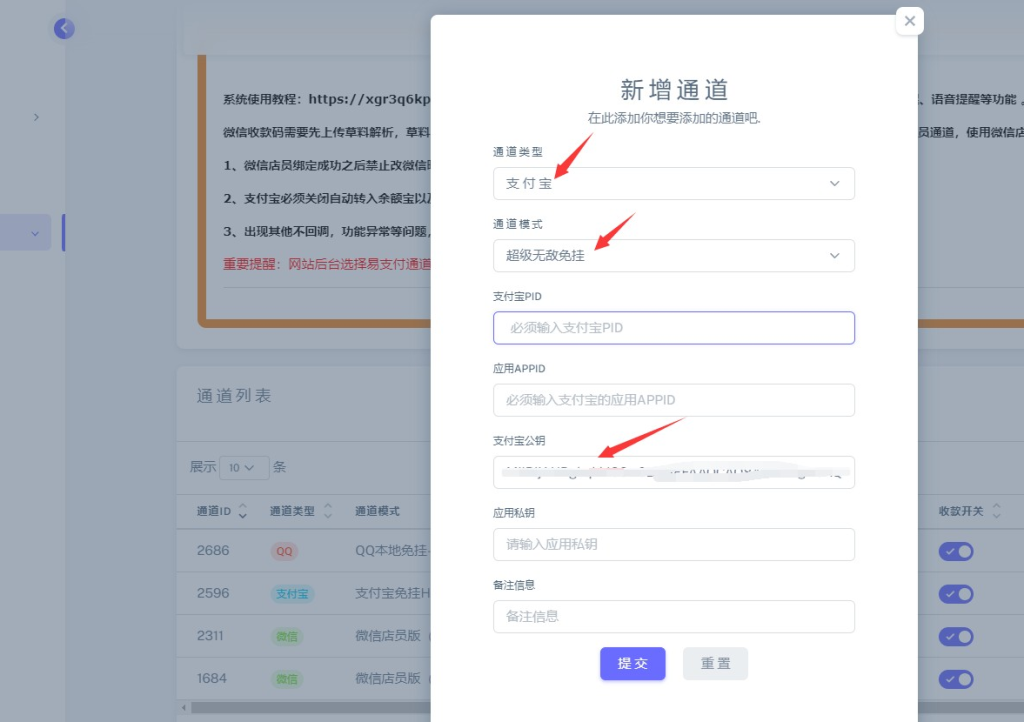Collapse sidebar with purple back arrow icon
The width and height of the screenshot is (1024, 722).
pos(64,28)
